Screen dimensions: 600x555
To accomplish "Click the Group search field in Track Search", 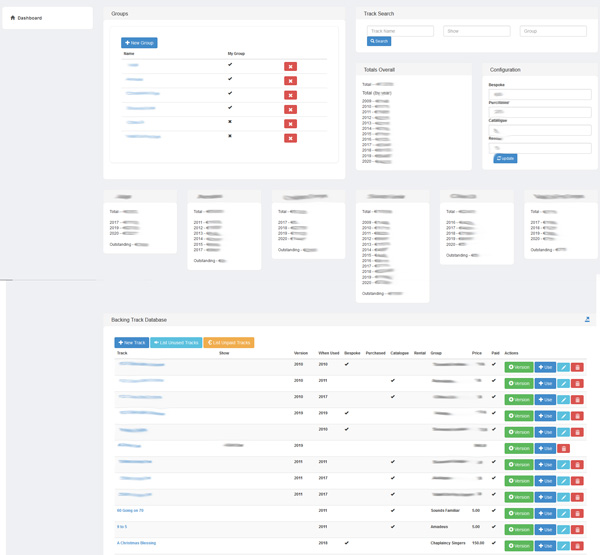I will click(x=553, y=31).
